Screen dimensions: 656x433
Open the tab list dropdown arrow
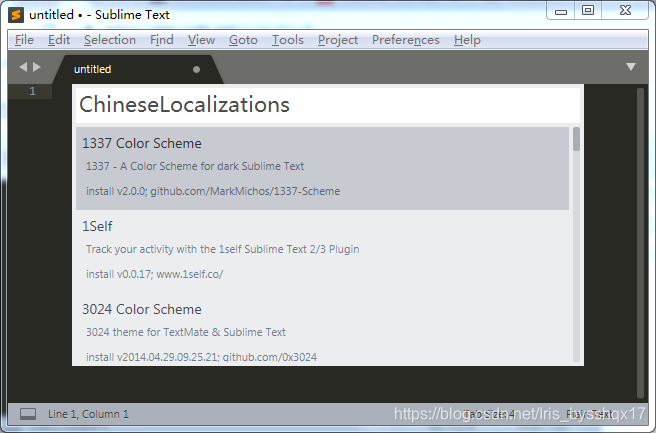631,67
